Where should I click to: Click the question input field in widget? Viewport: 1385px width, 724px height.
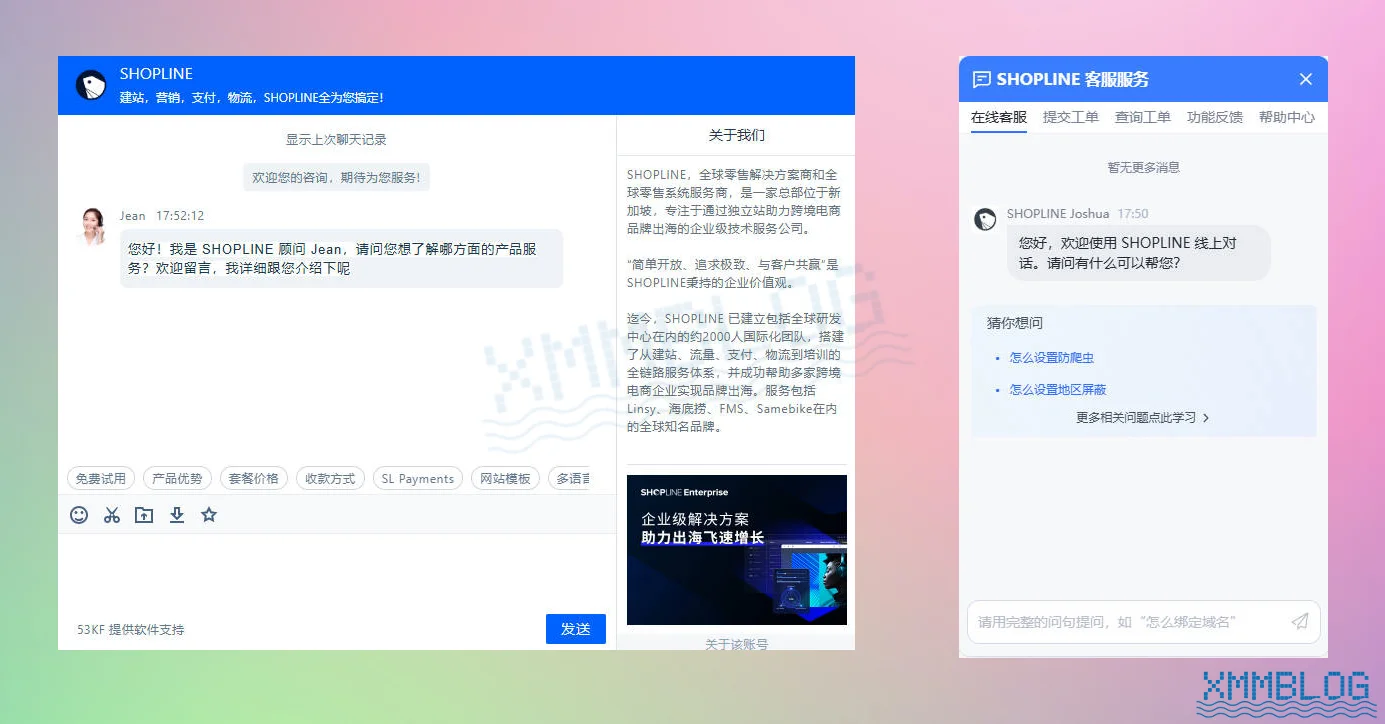tap(1143, 622)
